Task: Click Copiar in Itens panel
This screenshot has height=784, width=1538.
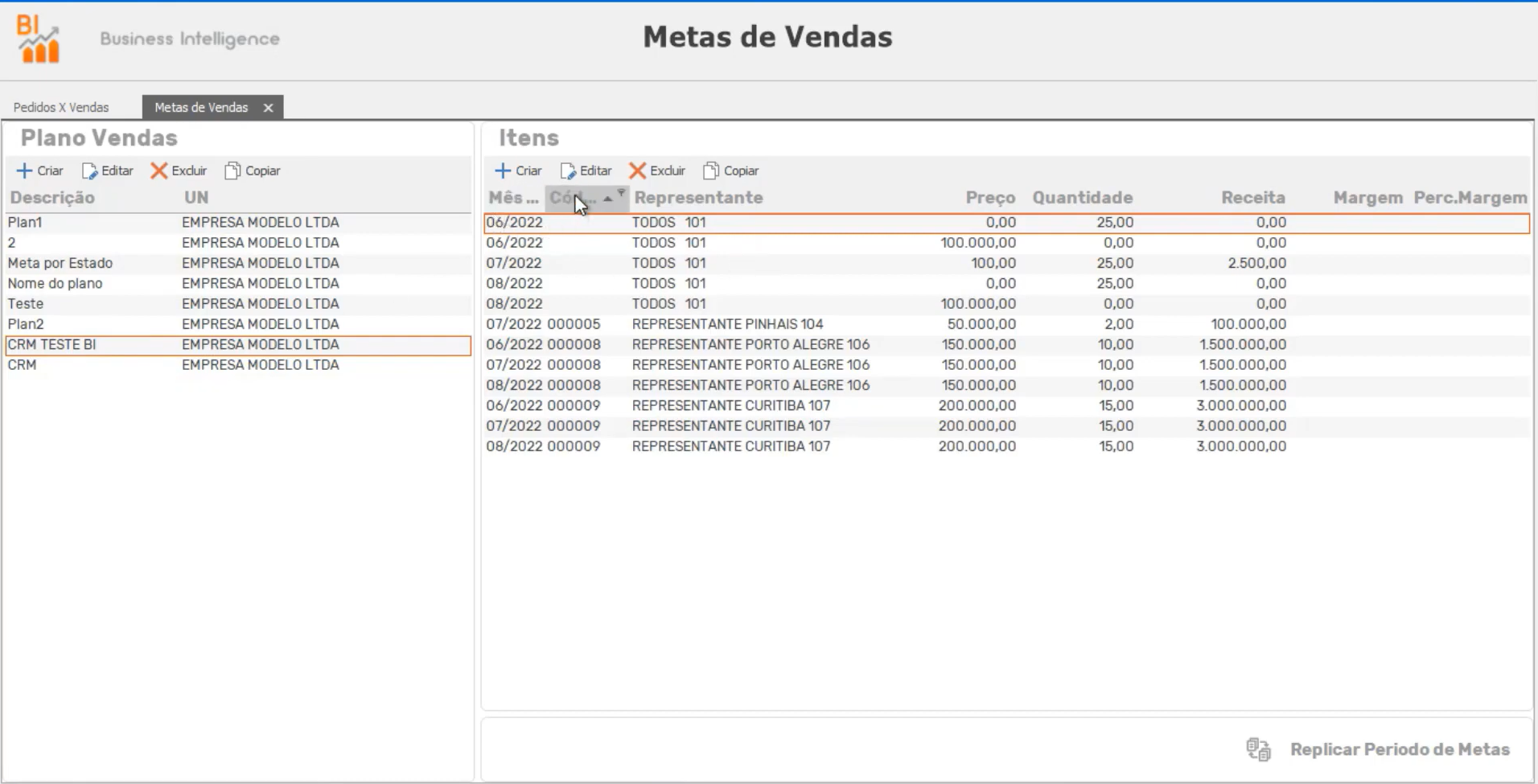Action: coord(731,170)
